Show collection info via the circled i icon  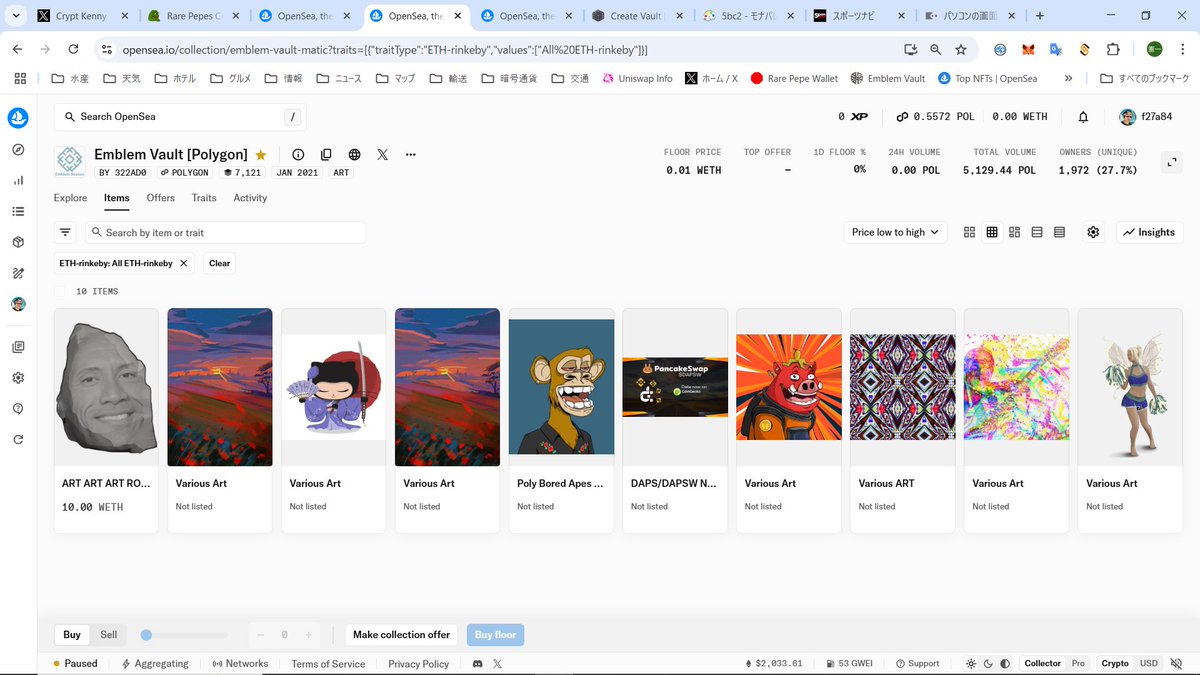pyautogui.click(x=298, y=155)
